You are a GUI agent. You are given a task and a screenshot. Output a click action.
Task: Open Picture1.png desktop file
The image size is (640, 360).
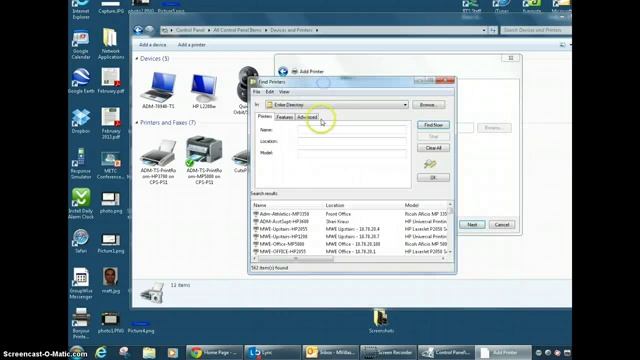tap(111, 243)
